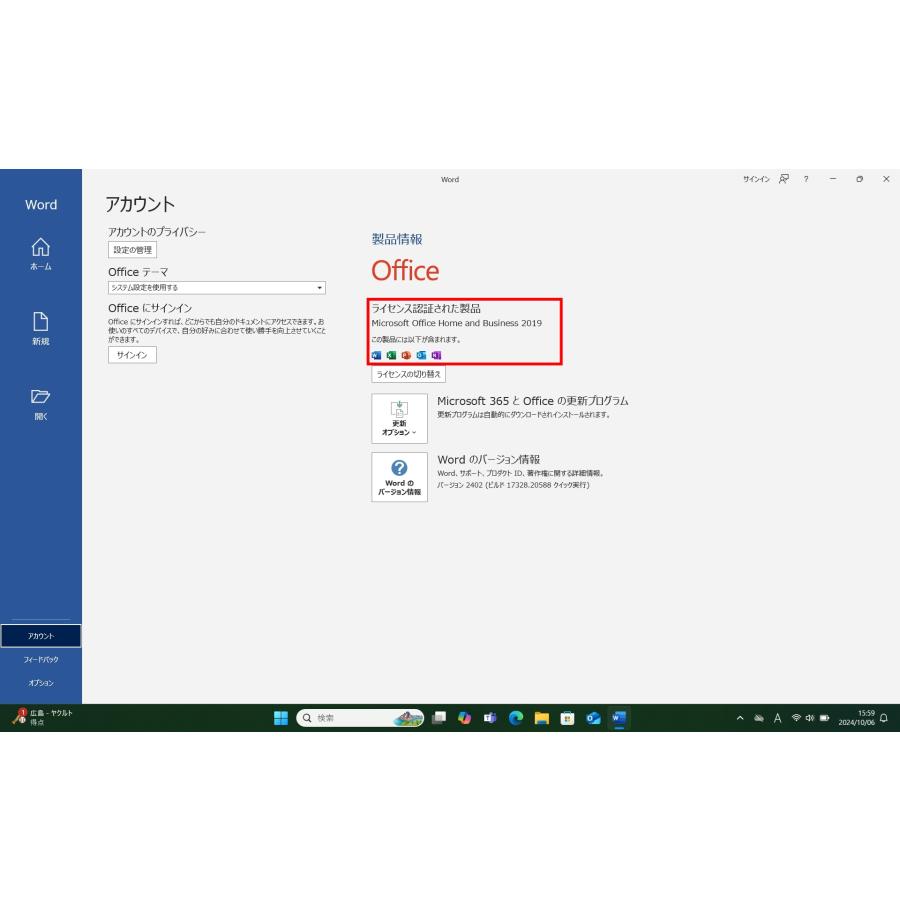The height and width of the screenshot is (900, 900).
Task: Click Microsoft Office Home and Business 2019 text
Action: (x=456, y=323)
